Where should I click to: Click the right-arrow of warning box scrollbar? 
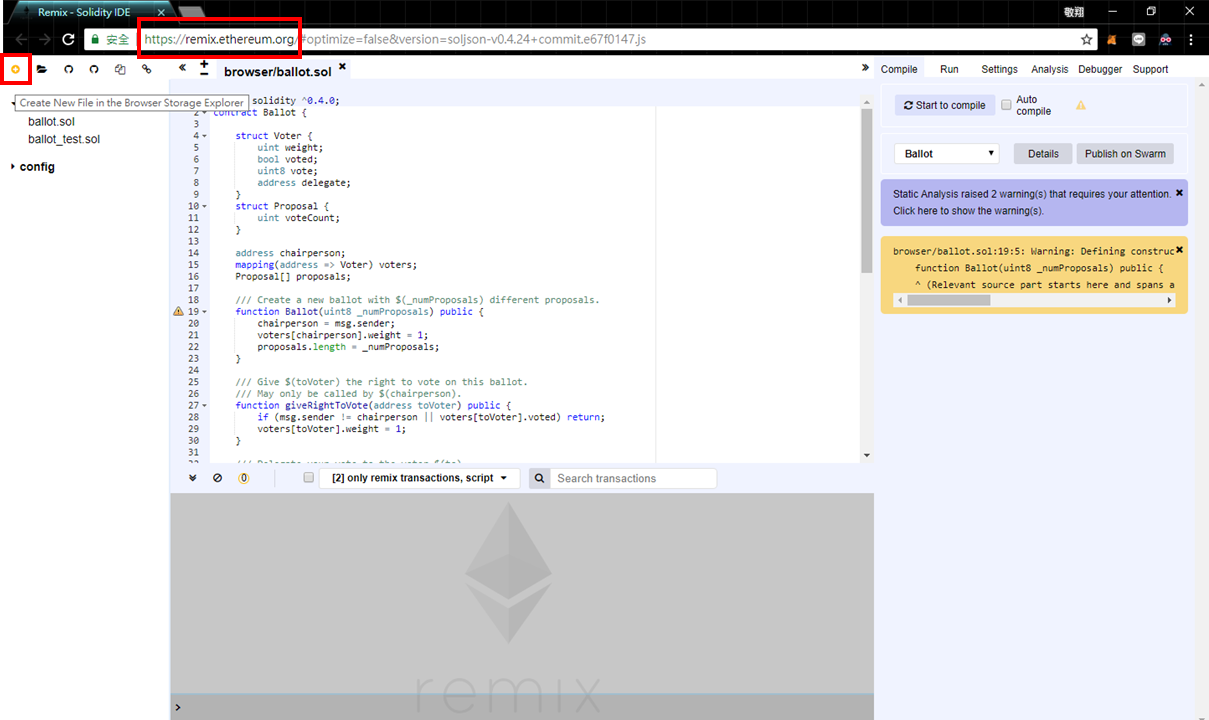tap(1171, 300)
